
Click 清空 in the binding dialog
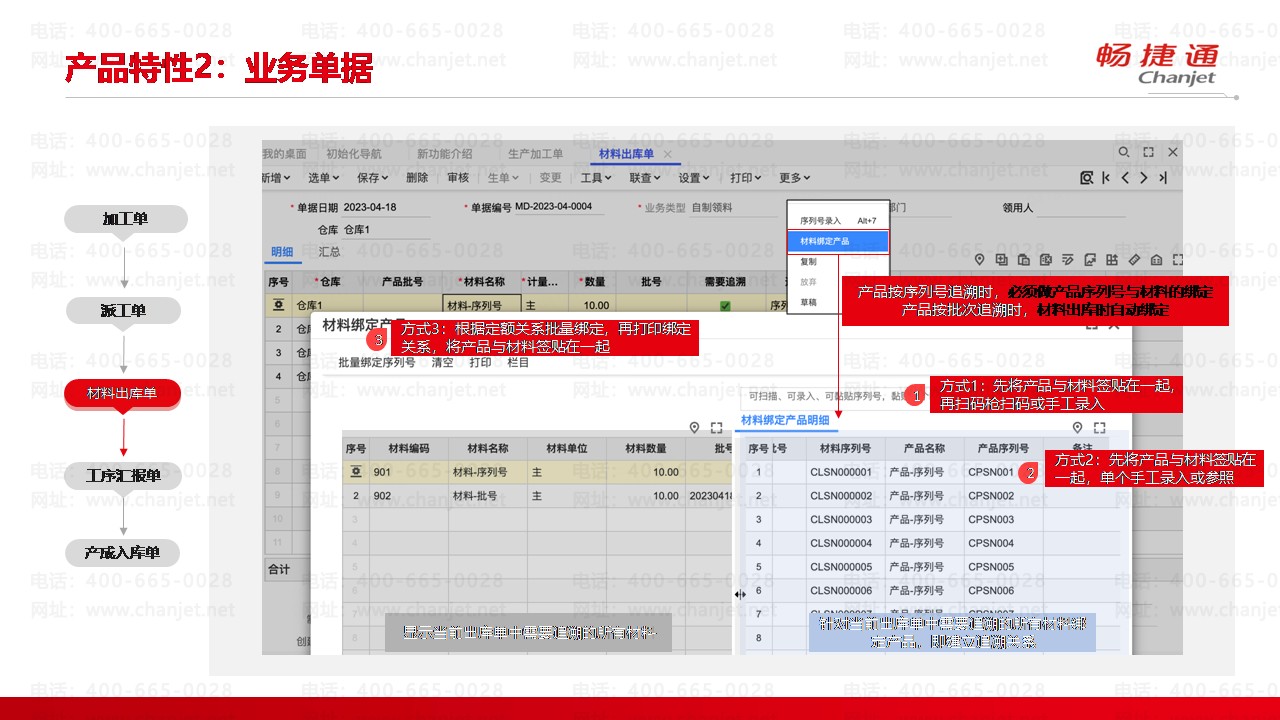point(443,363)
